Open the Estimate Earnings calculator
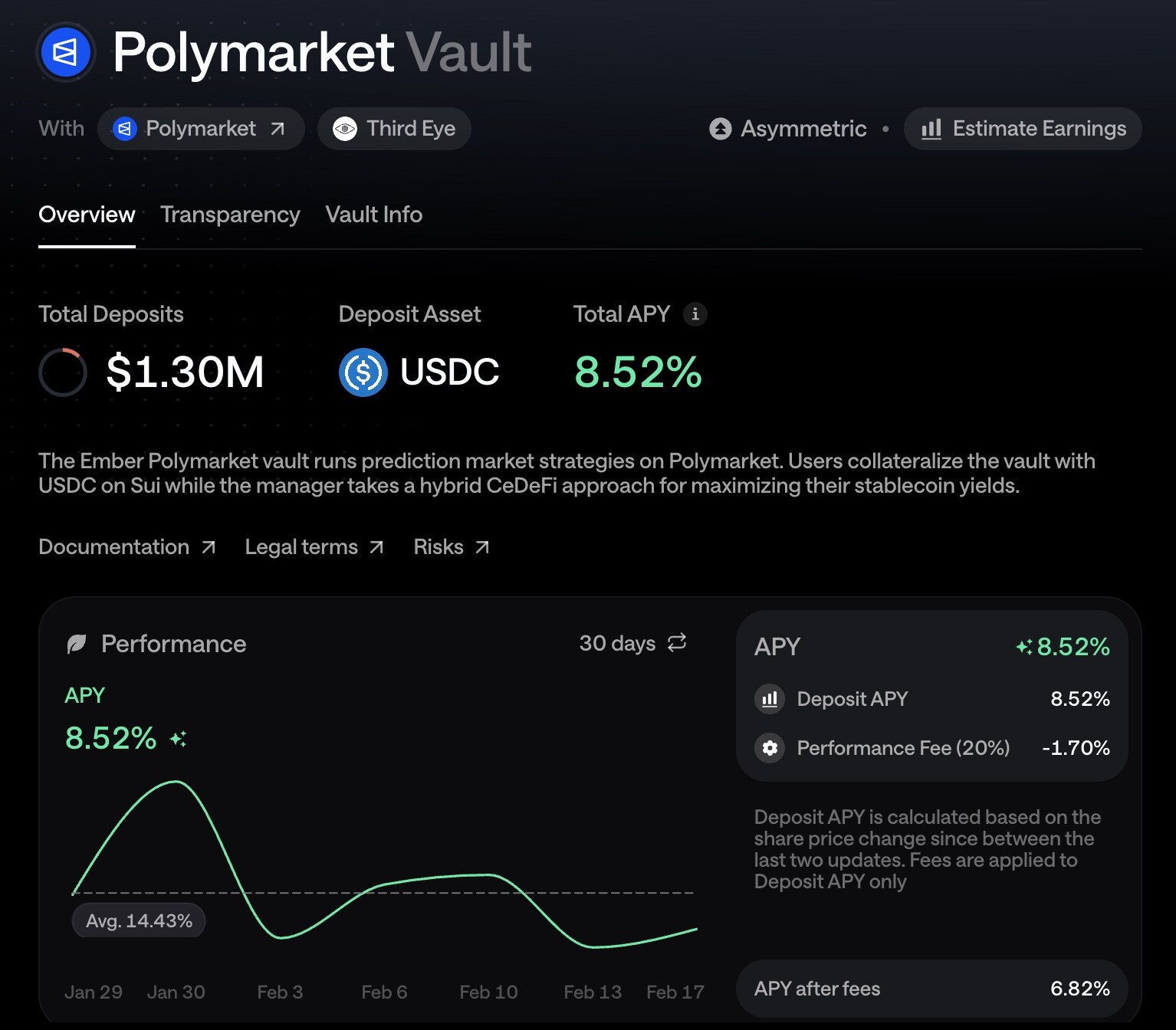The image size is (1176, 1030). (1023, 129)
